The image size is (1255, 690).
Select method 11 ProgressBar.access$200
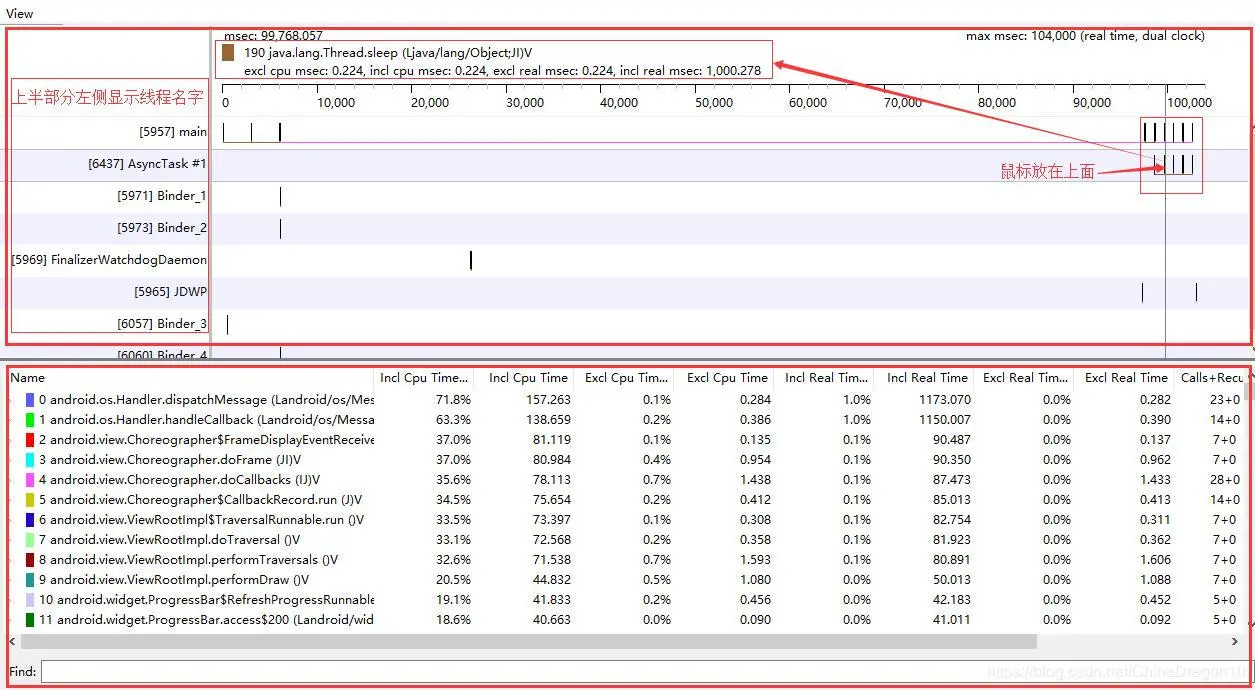pos(206,620)
